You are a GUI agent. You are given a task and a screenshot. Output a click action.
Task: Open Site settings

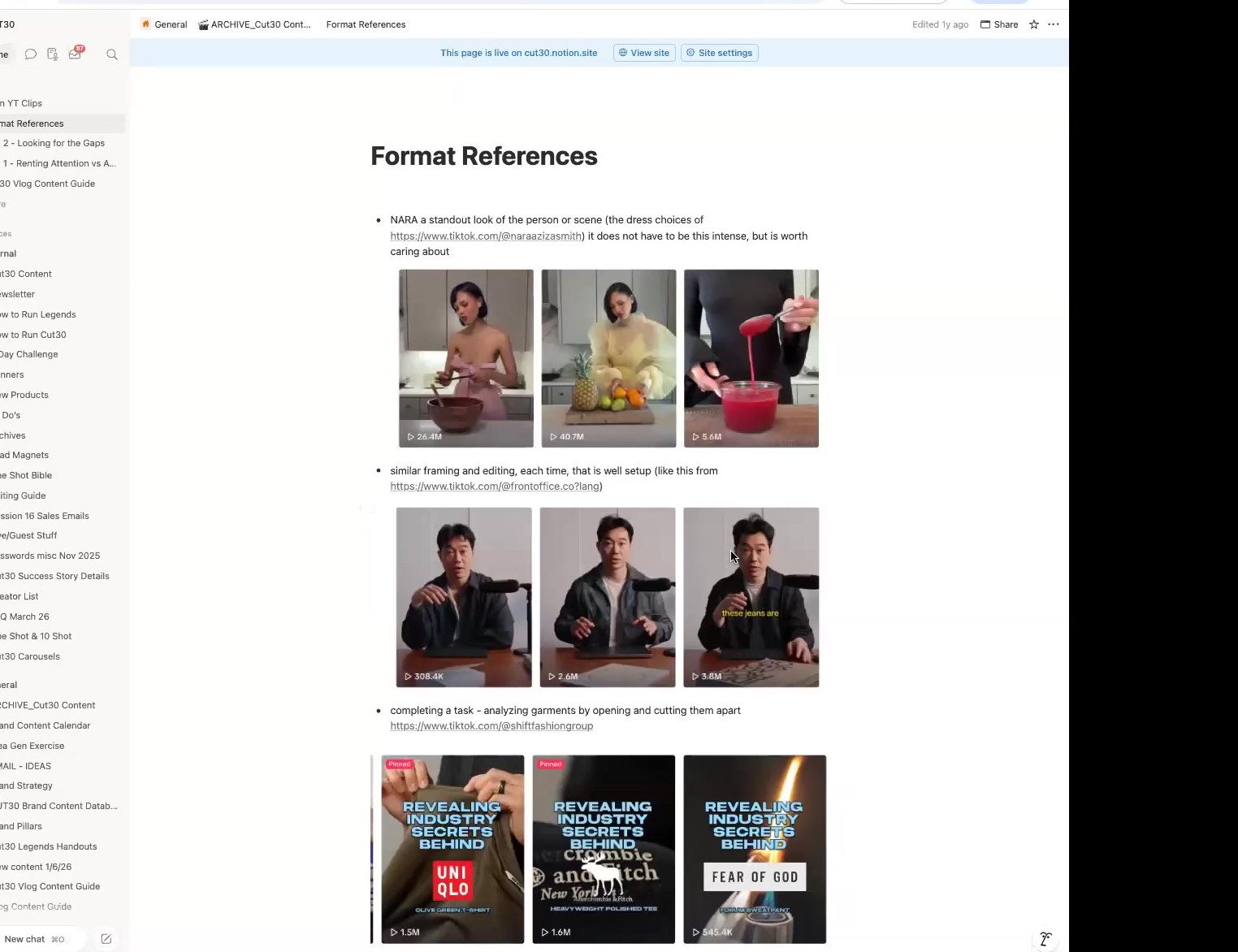point(720,53)
